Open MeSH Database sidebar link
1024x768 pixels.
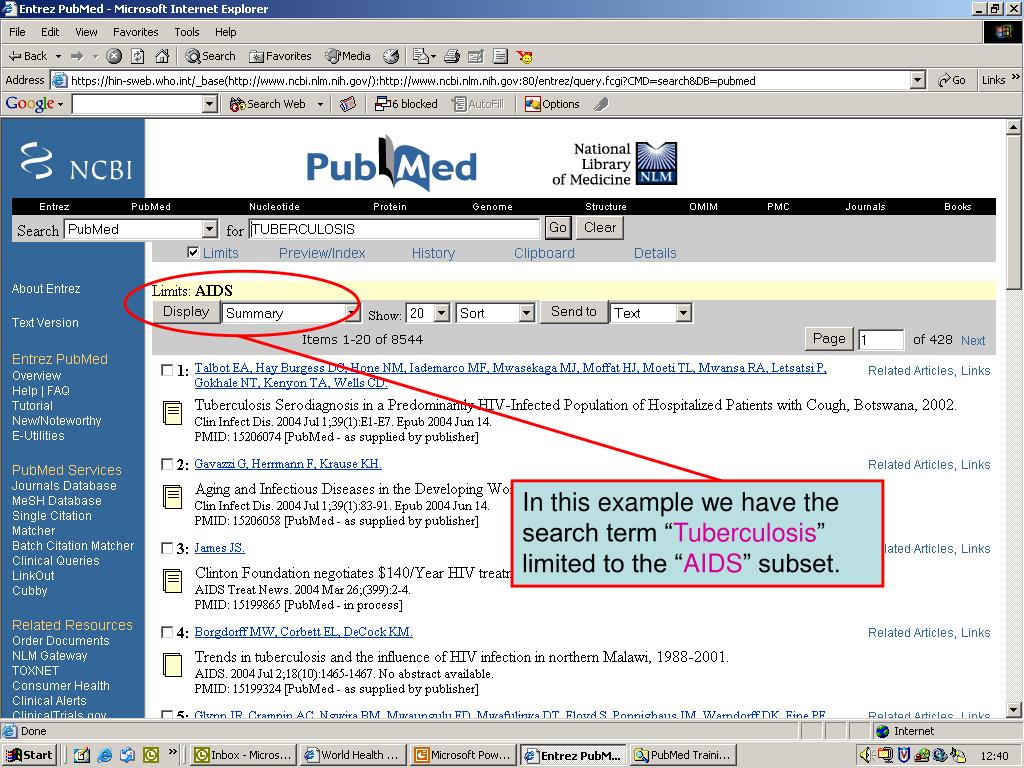(x=57, y=501)
